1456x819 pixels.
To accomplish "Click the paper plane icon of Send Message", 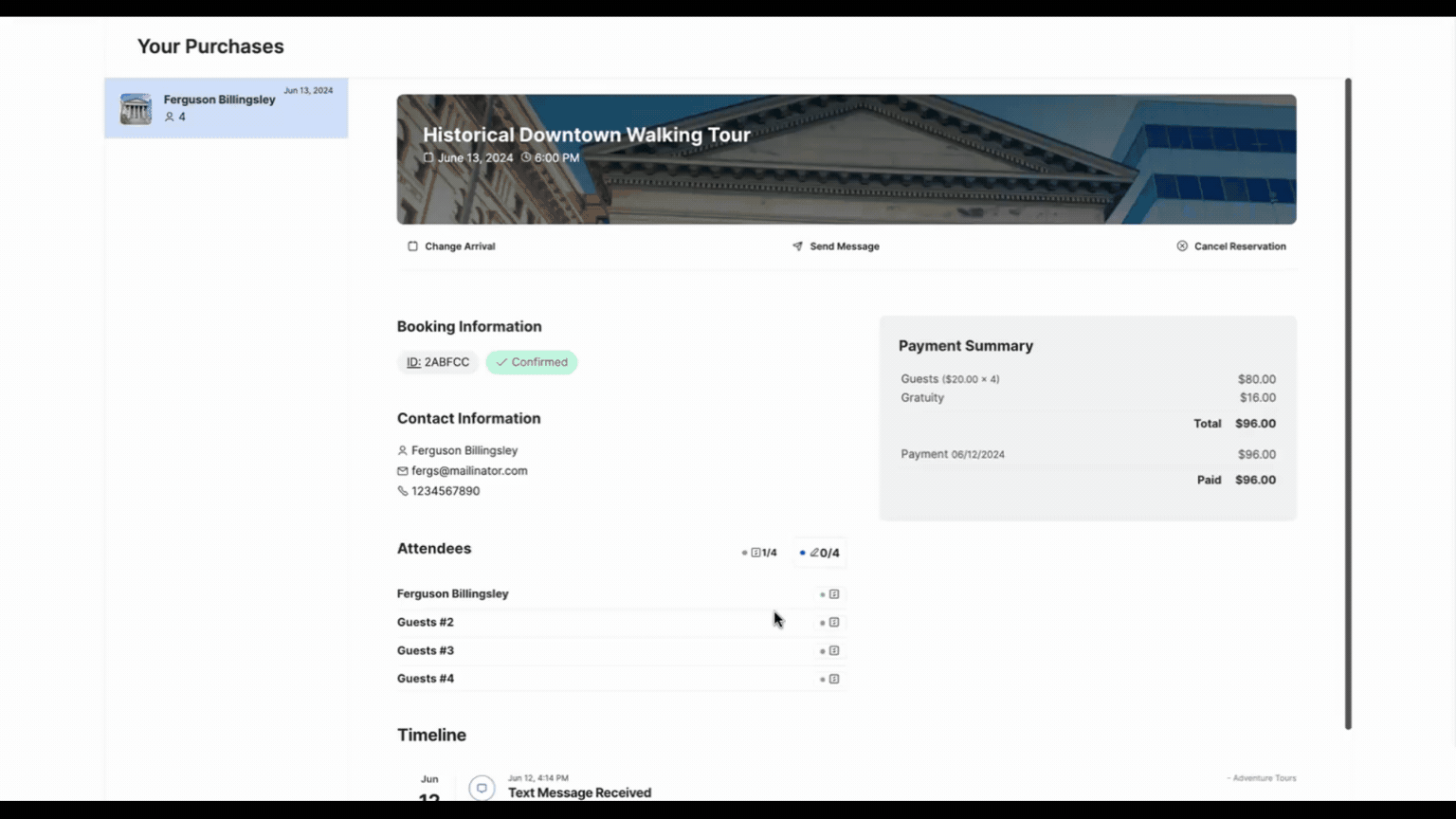I will pyautogui.click(x=797, y=246).
